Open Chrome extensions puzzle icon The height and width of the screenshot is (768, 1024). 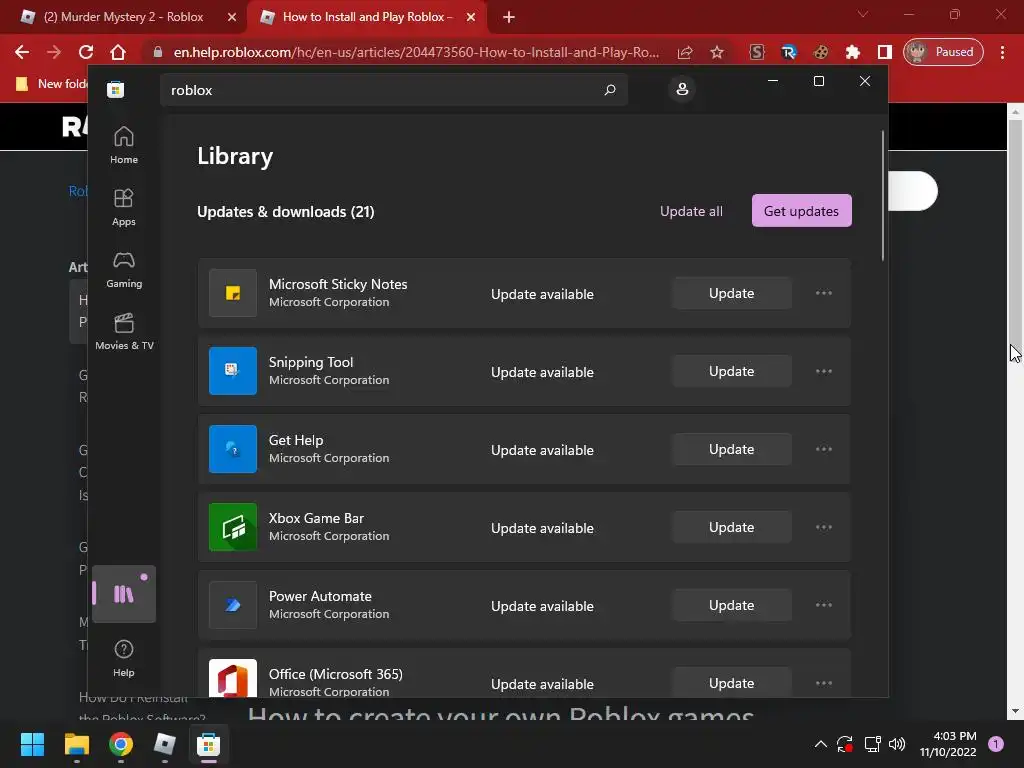852,52
